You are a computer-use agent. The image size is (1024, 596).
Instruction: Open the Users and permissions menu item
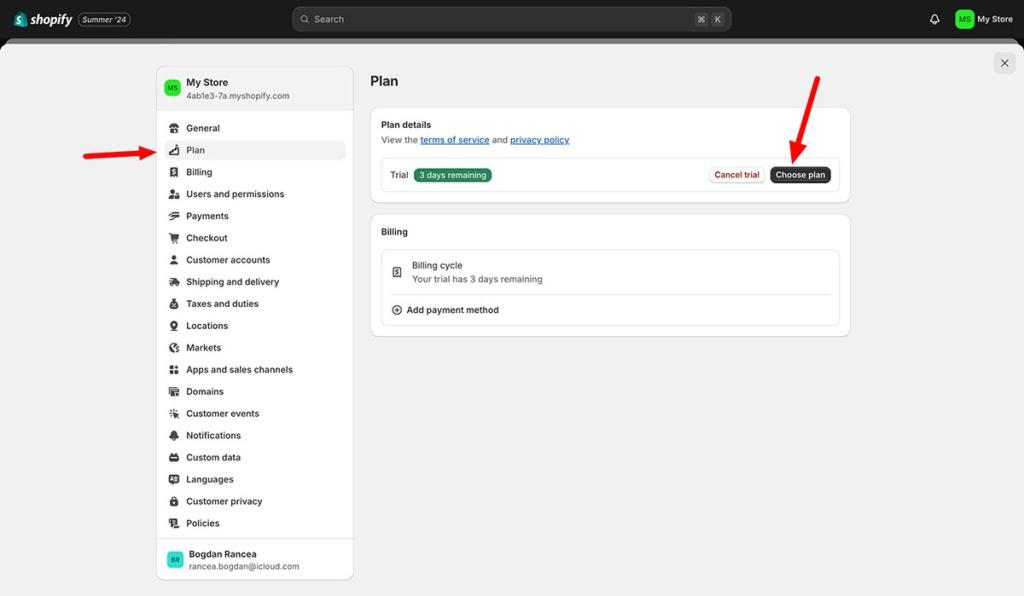click(235, 194)
